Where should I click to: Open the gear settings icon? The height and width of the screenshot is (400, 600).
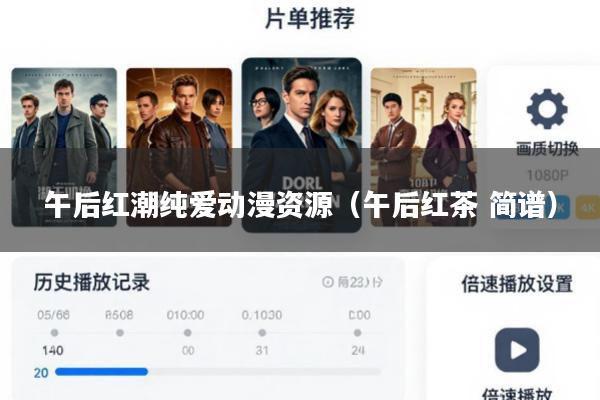[547, 109]
